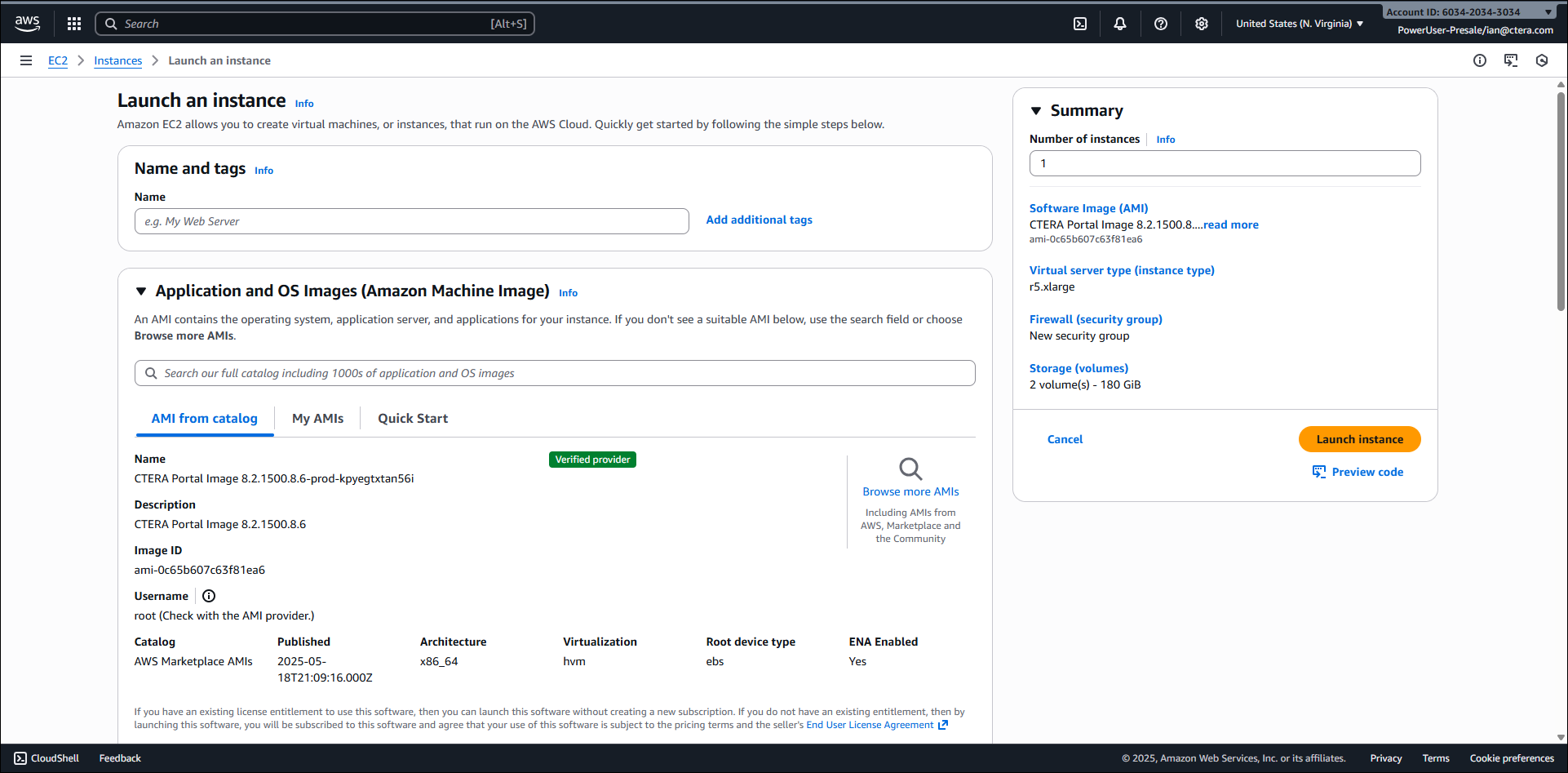Click read more on Software Image summary
The height and width of the screenshot is (773, 1568).
point(1231,224)
